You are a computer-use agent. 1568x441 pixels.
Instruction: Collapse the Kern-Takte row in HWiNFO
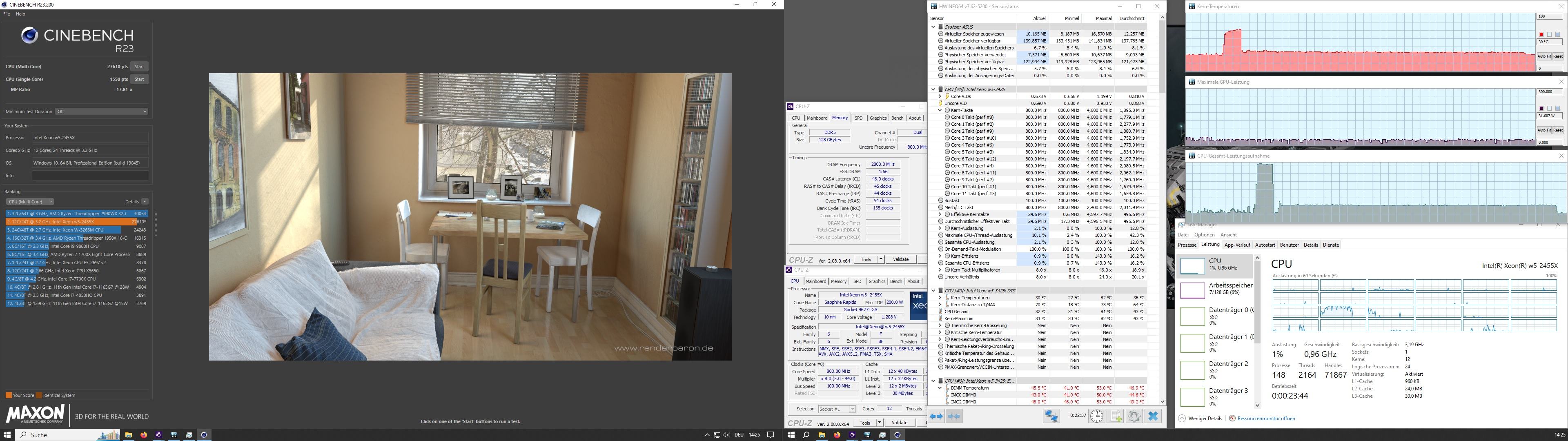(940, 110)
